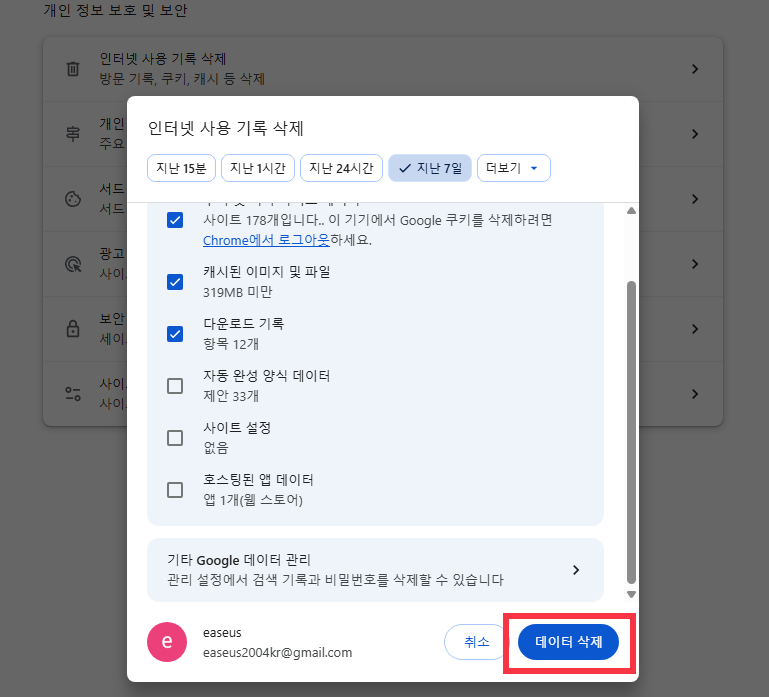The image size is (769, 697).
Task: Click the 데이터 삭제 button
Action: 568,642
